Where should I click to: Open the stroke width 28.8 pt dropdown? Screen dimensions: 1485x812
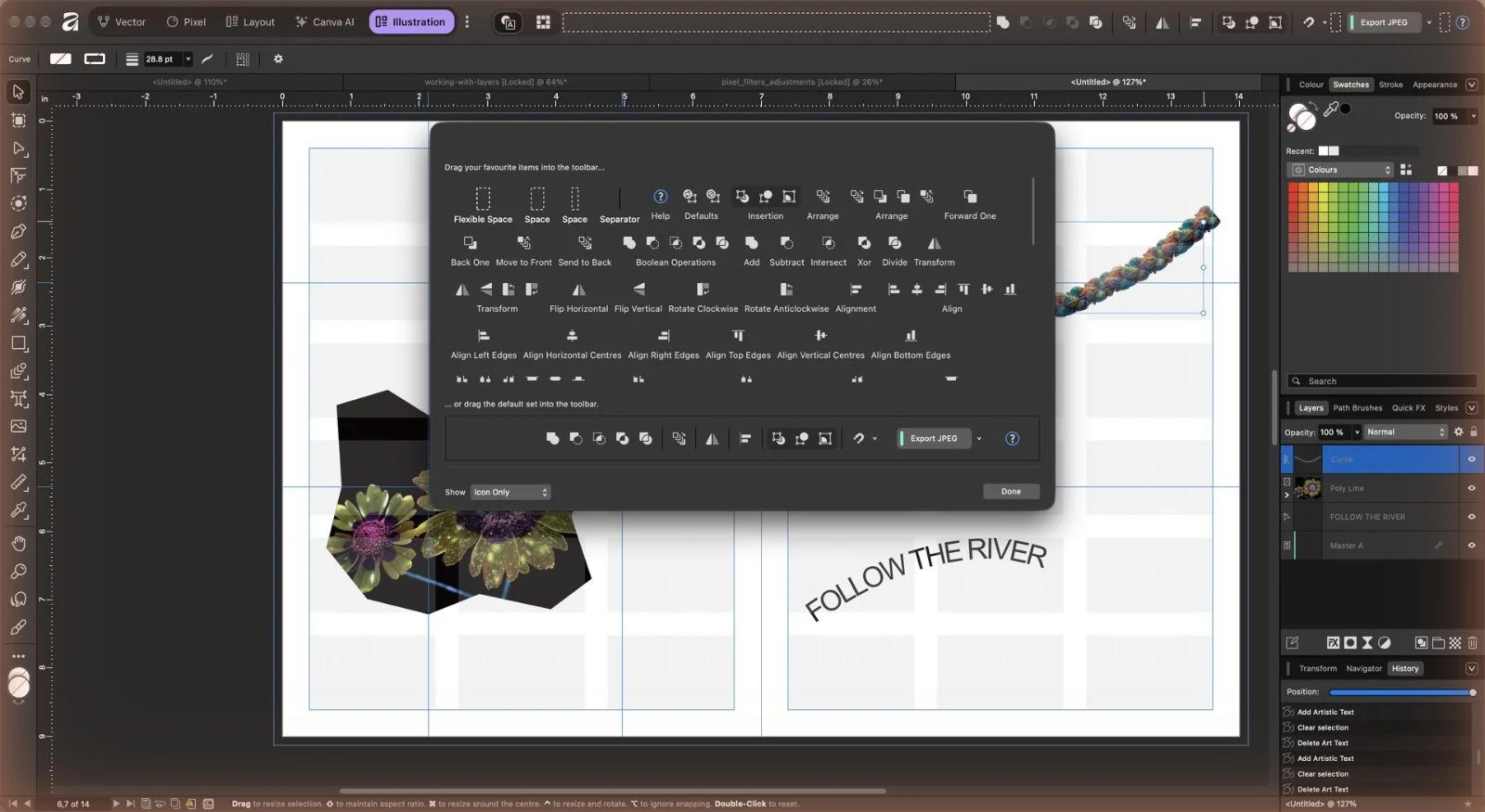click(x=187, y=58)
